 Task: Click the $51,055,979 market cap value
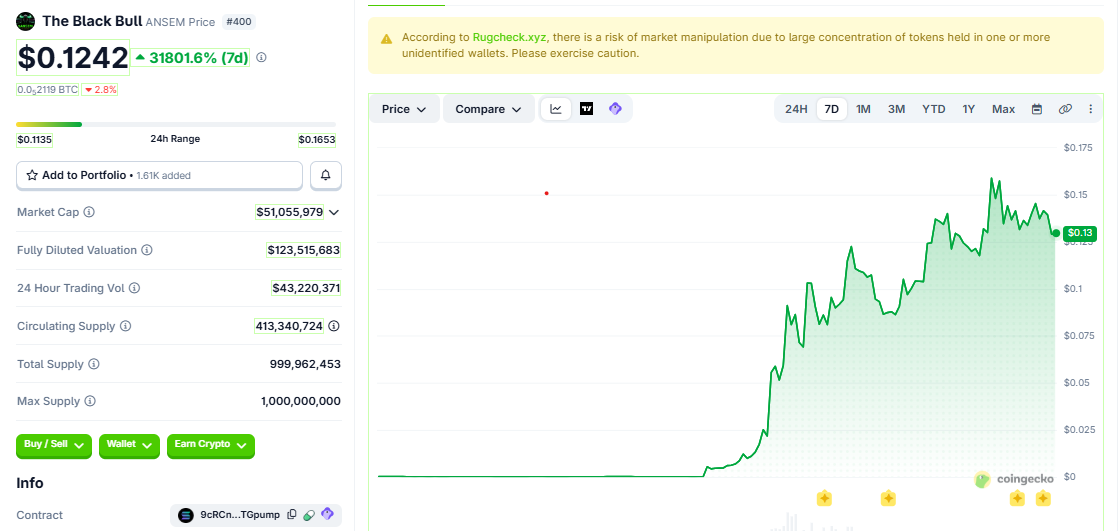click(x=290, y=212)
